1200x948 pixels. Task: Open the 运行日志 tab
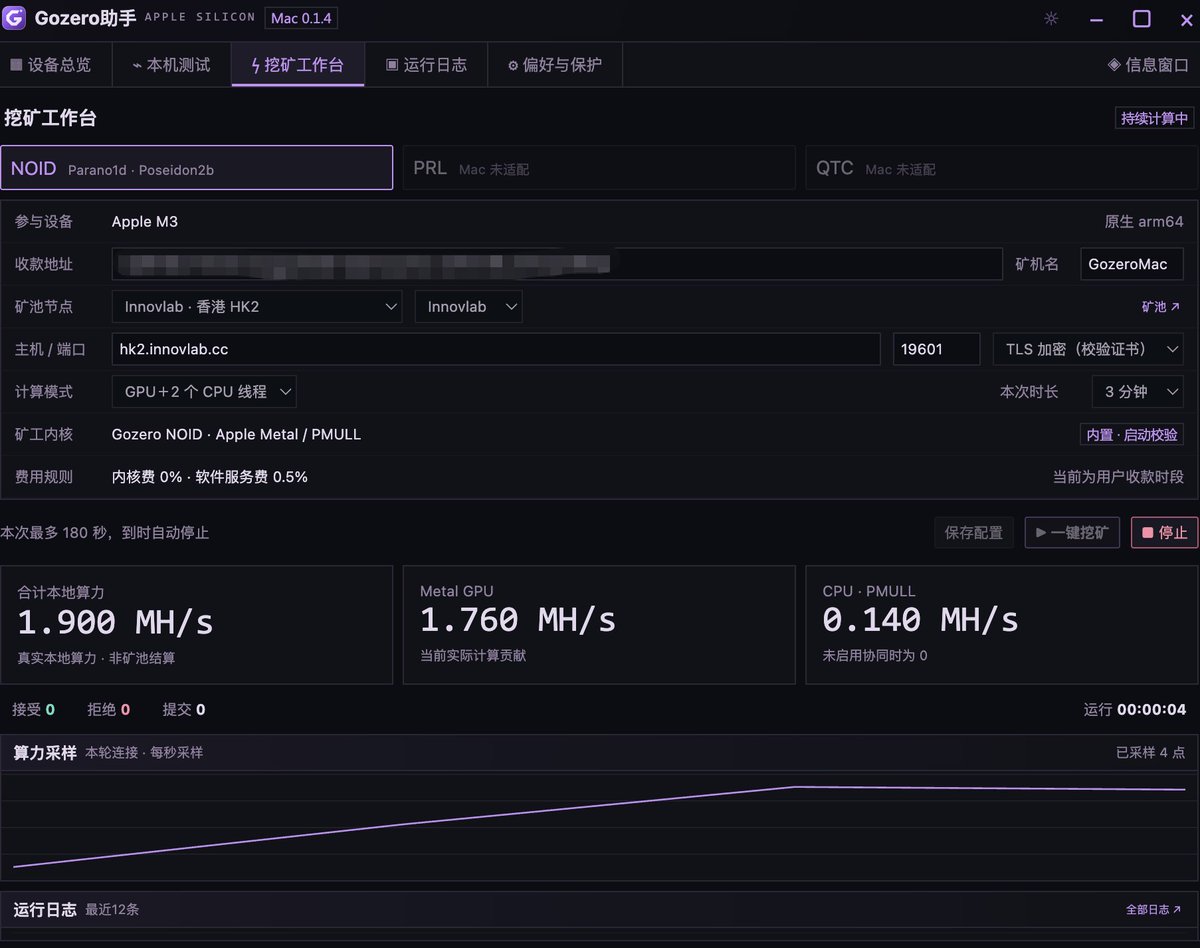coord(426,65)
